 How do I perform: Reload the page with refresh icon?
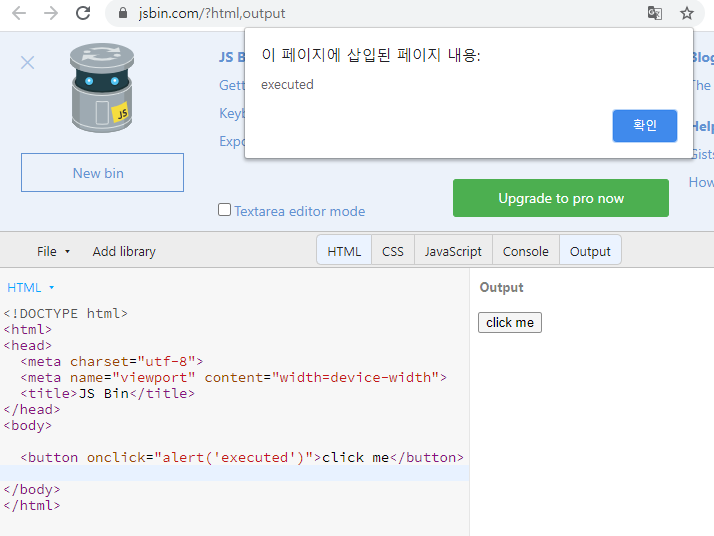pyautogui.click(x=83, y=13)
